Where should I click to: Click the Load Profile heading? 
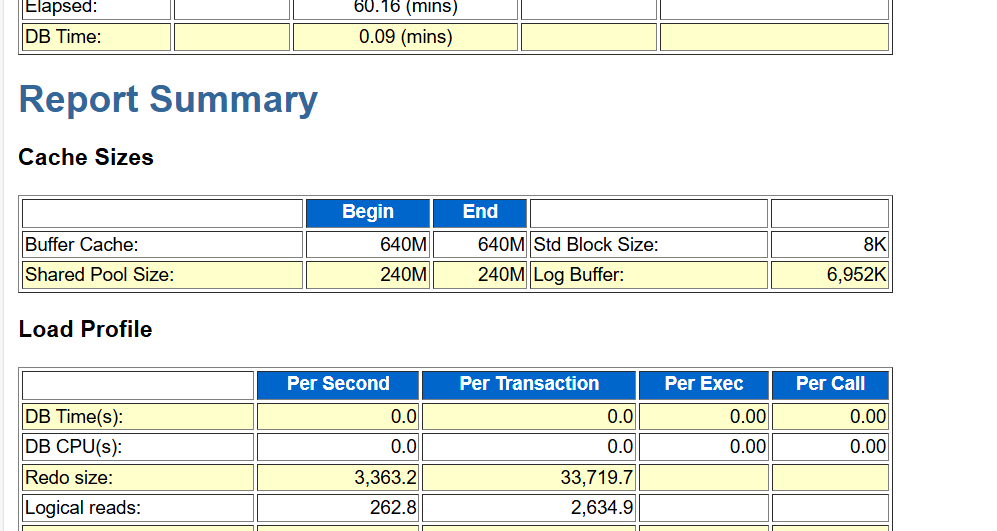[x=85, y=329]
